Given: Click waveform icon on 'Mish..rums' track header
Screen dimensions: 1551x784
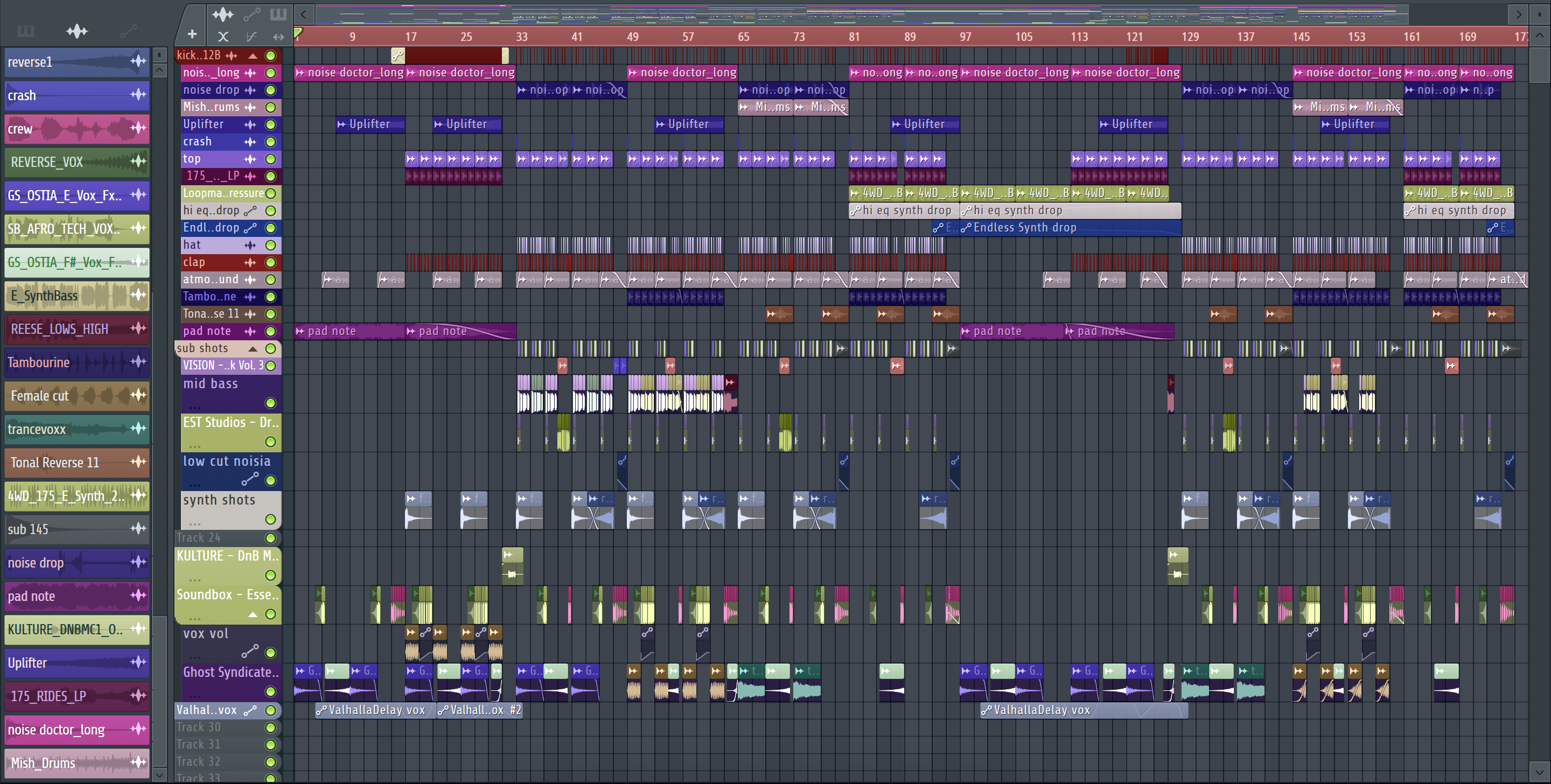Looking at the screenshot, I should click(x=250, y=107).
